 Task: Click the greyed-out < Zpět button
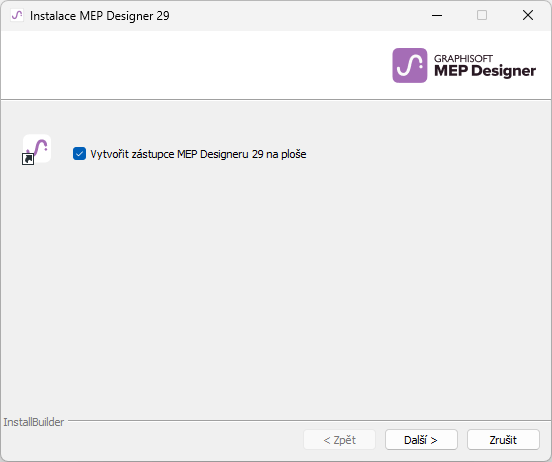[339, 439]
